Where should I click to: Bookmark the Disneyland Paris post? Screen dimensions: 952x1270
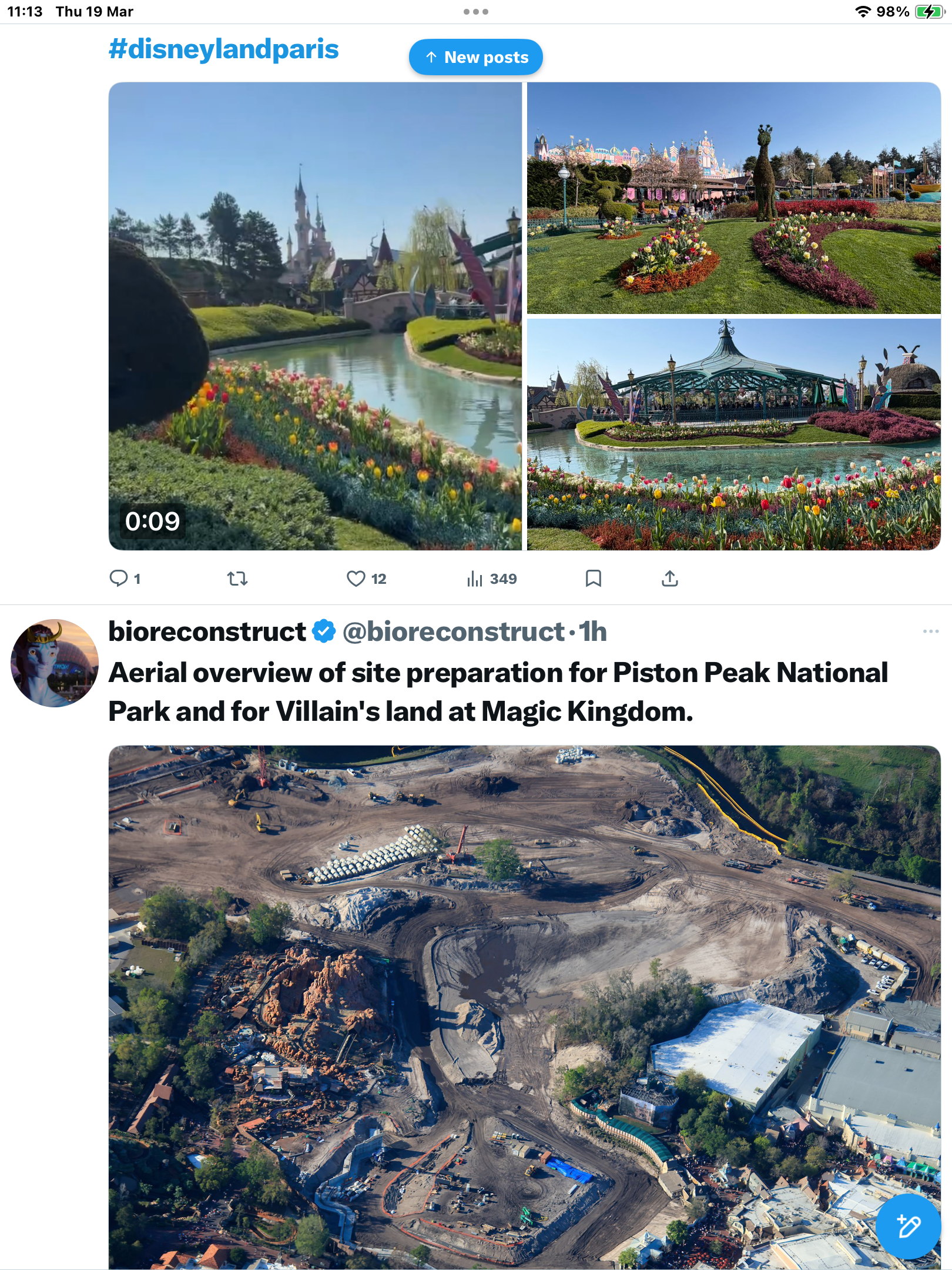(x=594, y=579)
